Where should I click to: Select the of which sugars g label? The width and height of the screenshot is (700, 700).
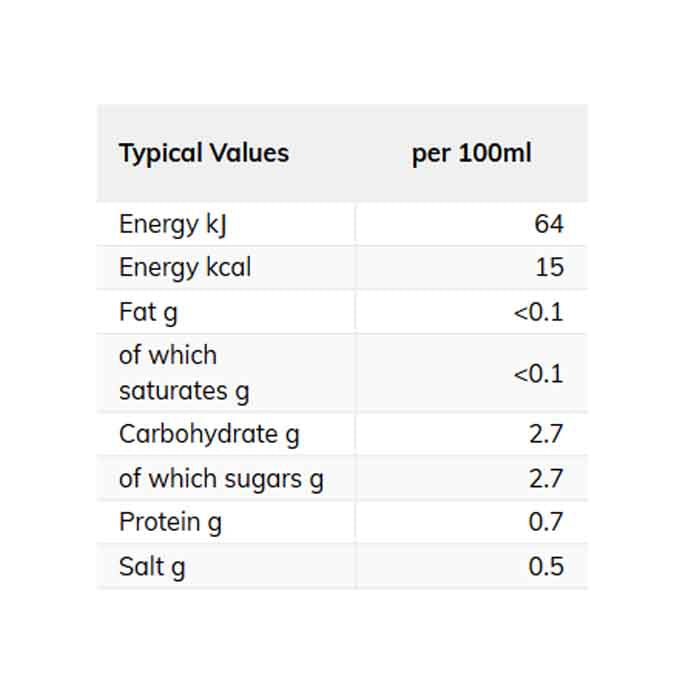[221, 478]
